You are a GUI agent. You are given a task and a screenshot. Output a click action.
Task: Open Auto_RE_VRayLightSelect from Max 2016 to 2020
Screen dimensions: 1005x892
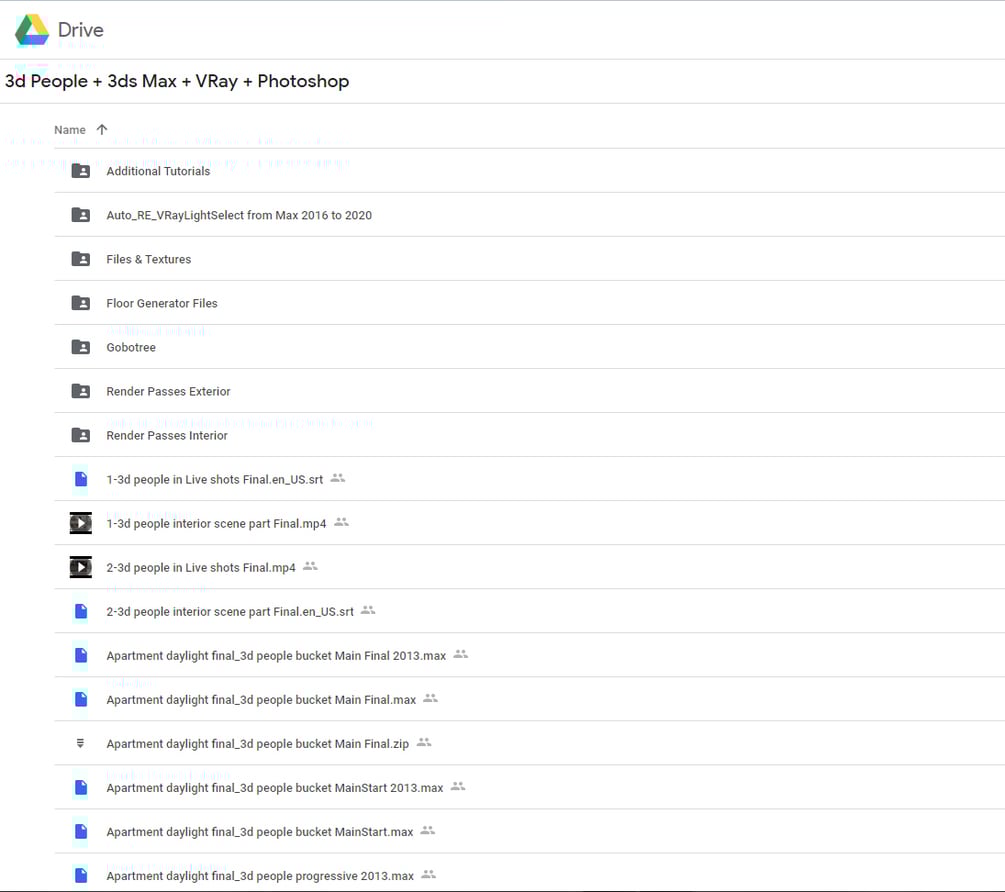coord(239,215)
